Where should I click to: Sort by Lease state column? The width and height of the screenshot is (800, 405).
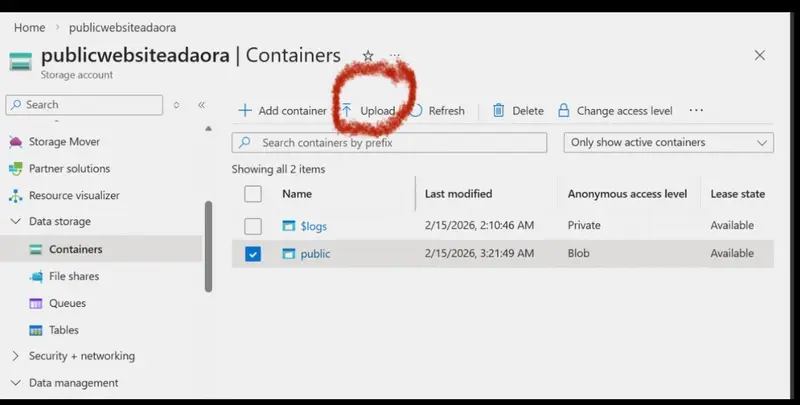point(737,194)
